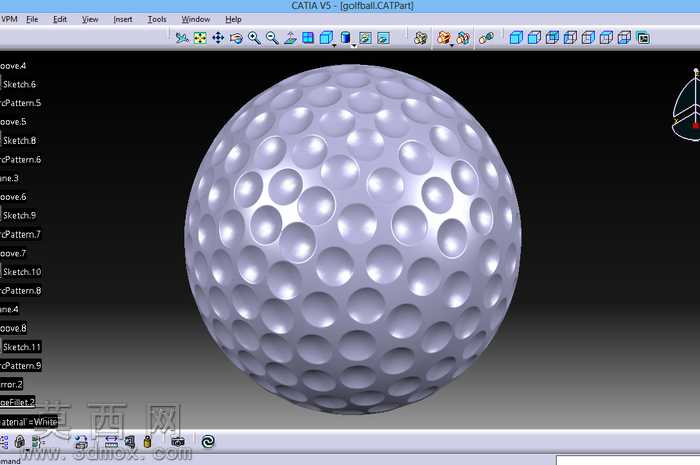Click the yellow Measure Inertia weight icon
This screenshot has height=465, width=700.
[x=147, y=442]
